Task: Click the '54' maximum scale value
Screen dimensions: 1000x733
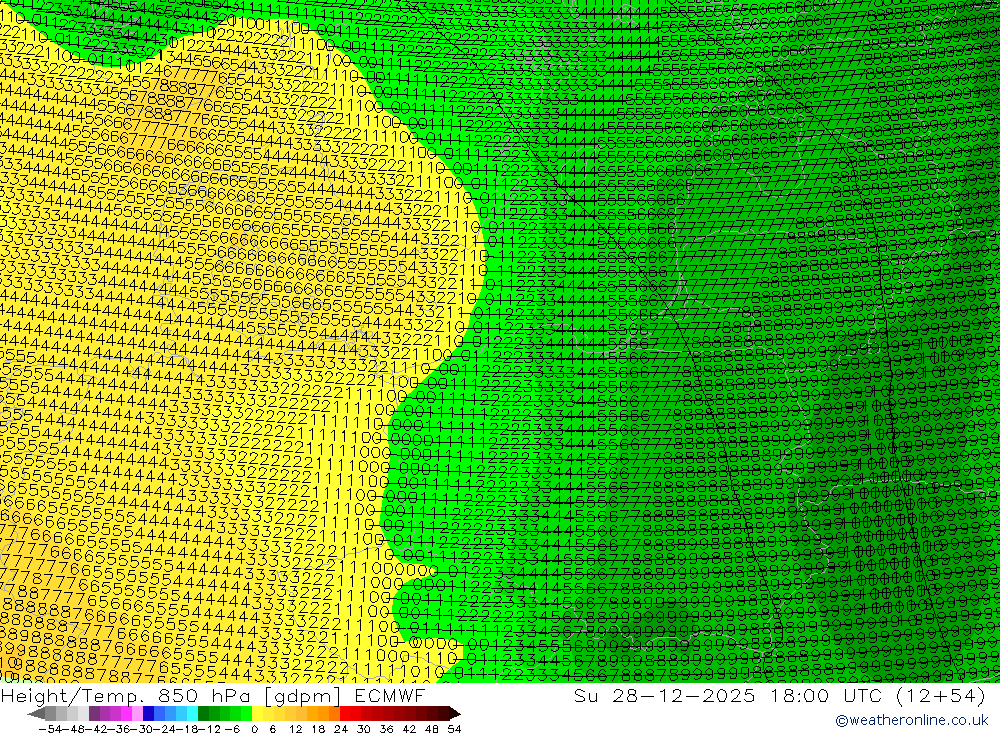Action: coord(454,729)
